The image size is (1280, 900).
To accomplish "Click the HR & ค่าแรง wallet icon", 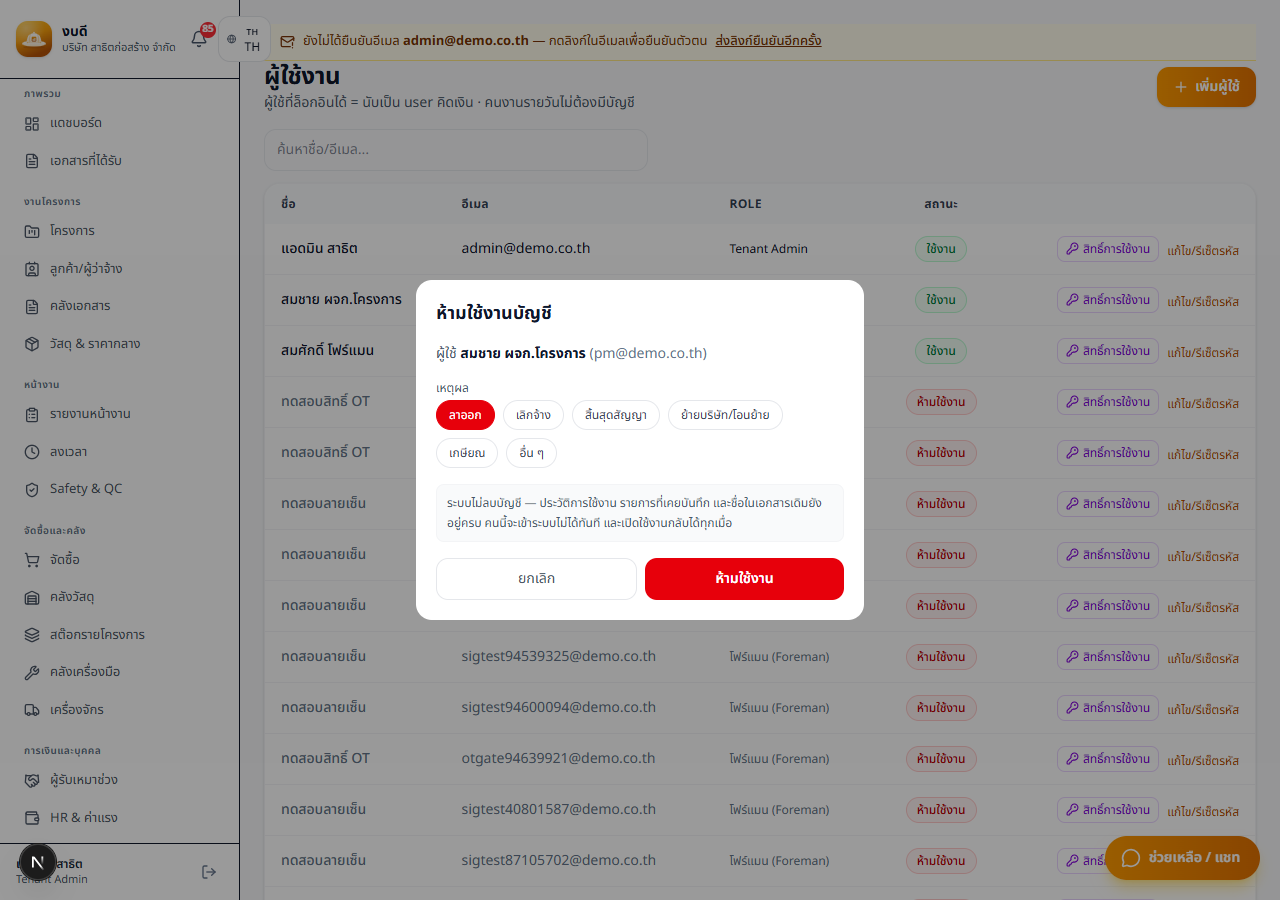I will (x=32, y=818).
